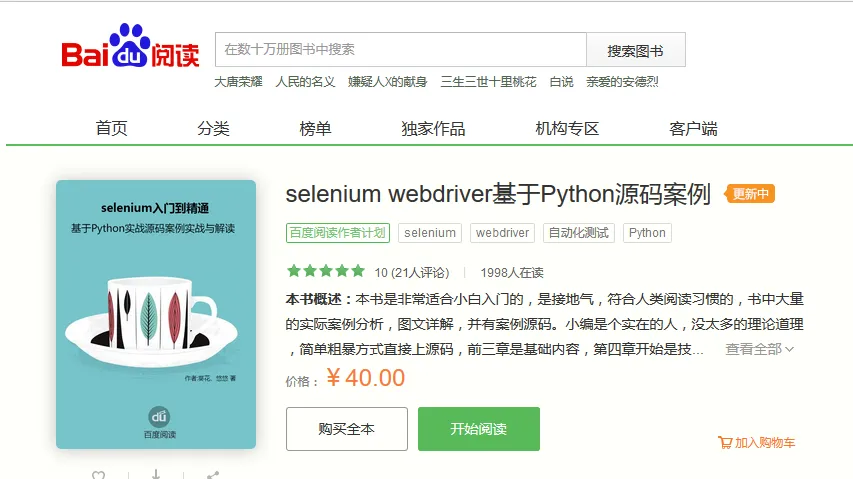Expand full description via 查看全部

759,349
